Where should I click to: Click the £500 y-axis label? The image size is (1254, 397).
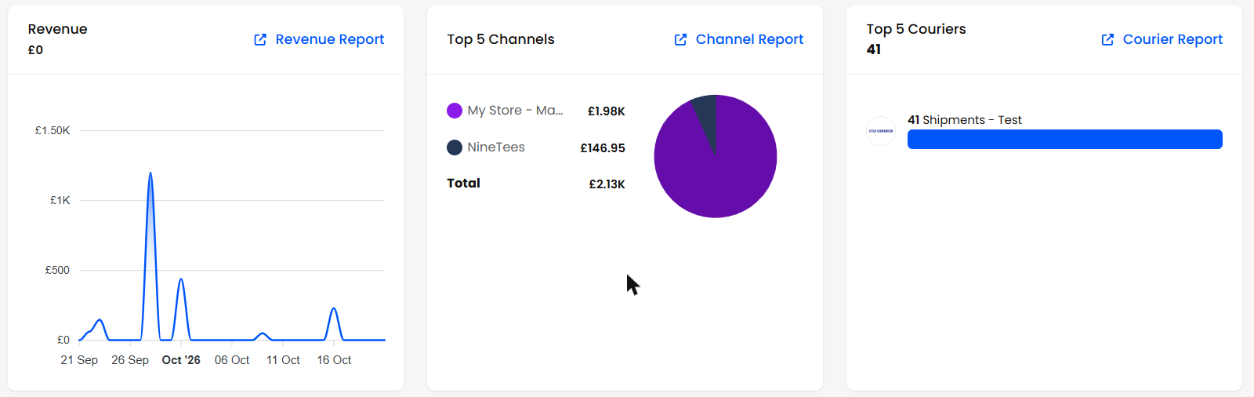(x=58, y=270)
